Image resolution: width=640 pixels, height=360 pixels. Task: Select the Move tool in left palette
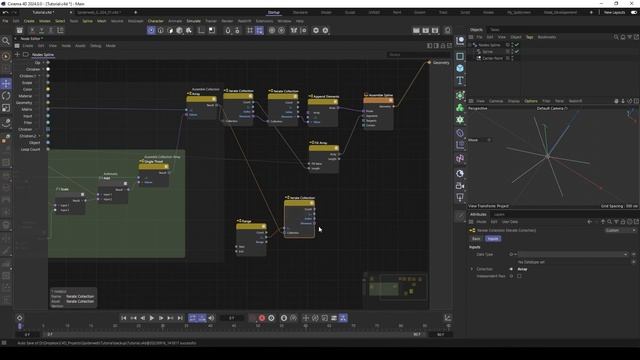[x=6, y=84]
